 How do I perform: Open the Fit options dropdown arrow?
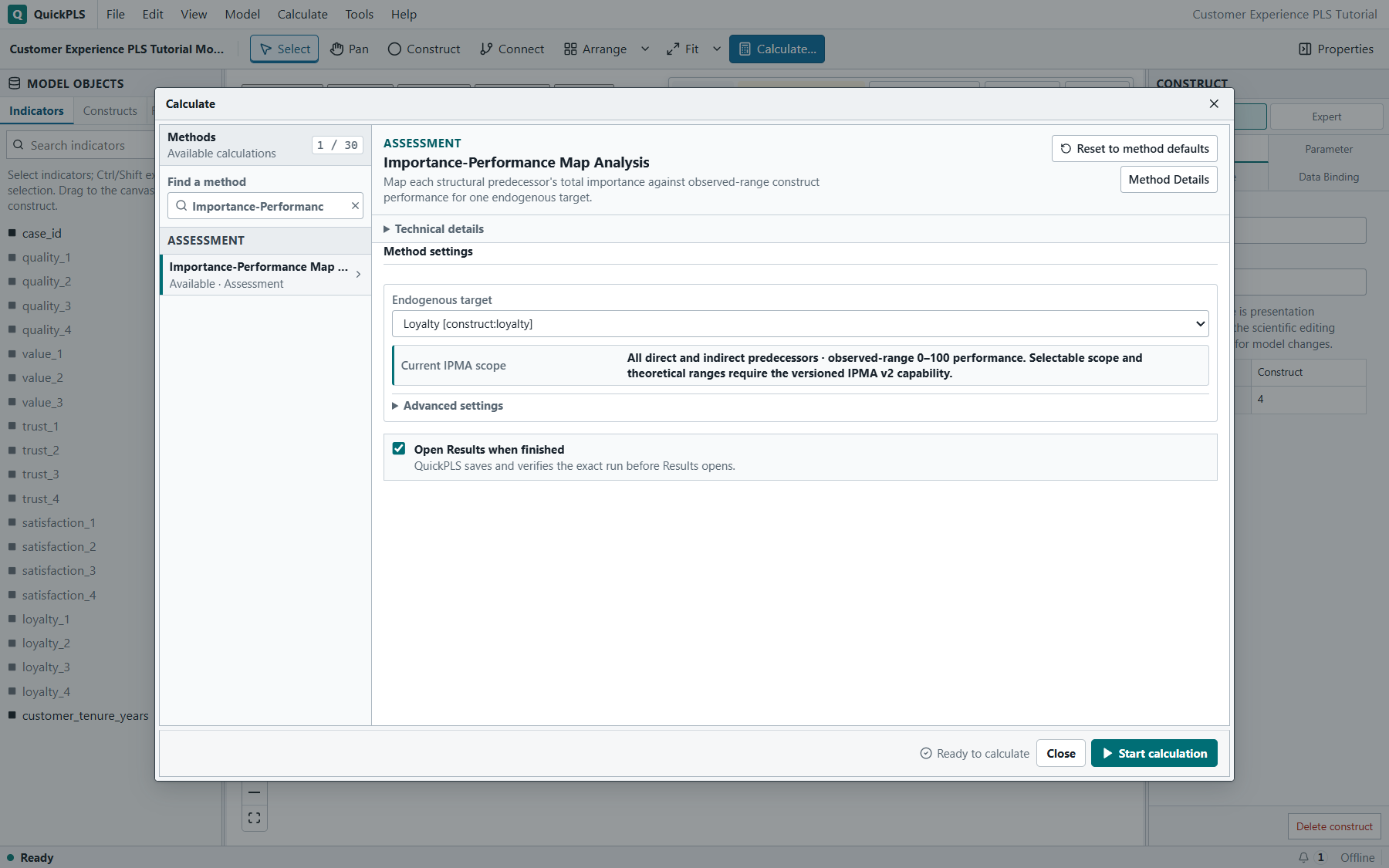coord(717,49)
